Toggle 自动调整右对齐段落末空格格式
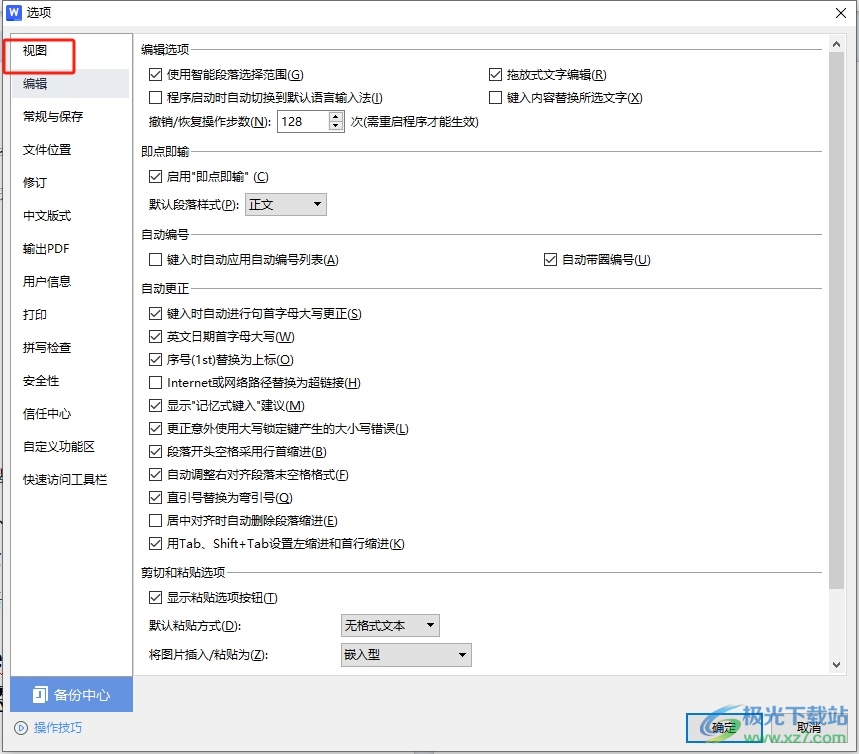 pyautogui.click(x=156, y=475)
